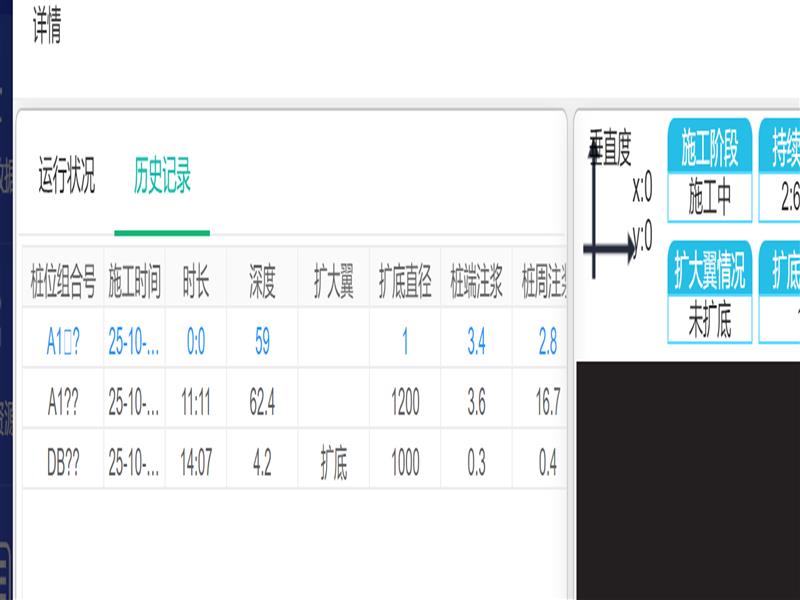Click the 扩底 cell in DB?? row

coord(333,464)
